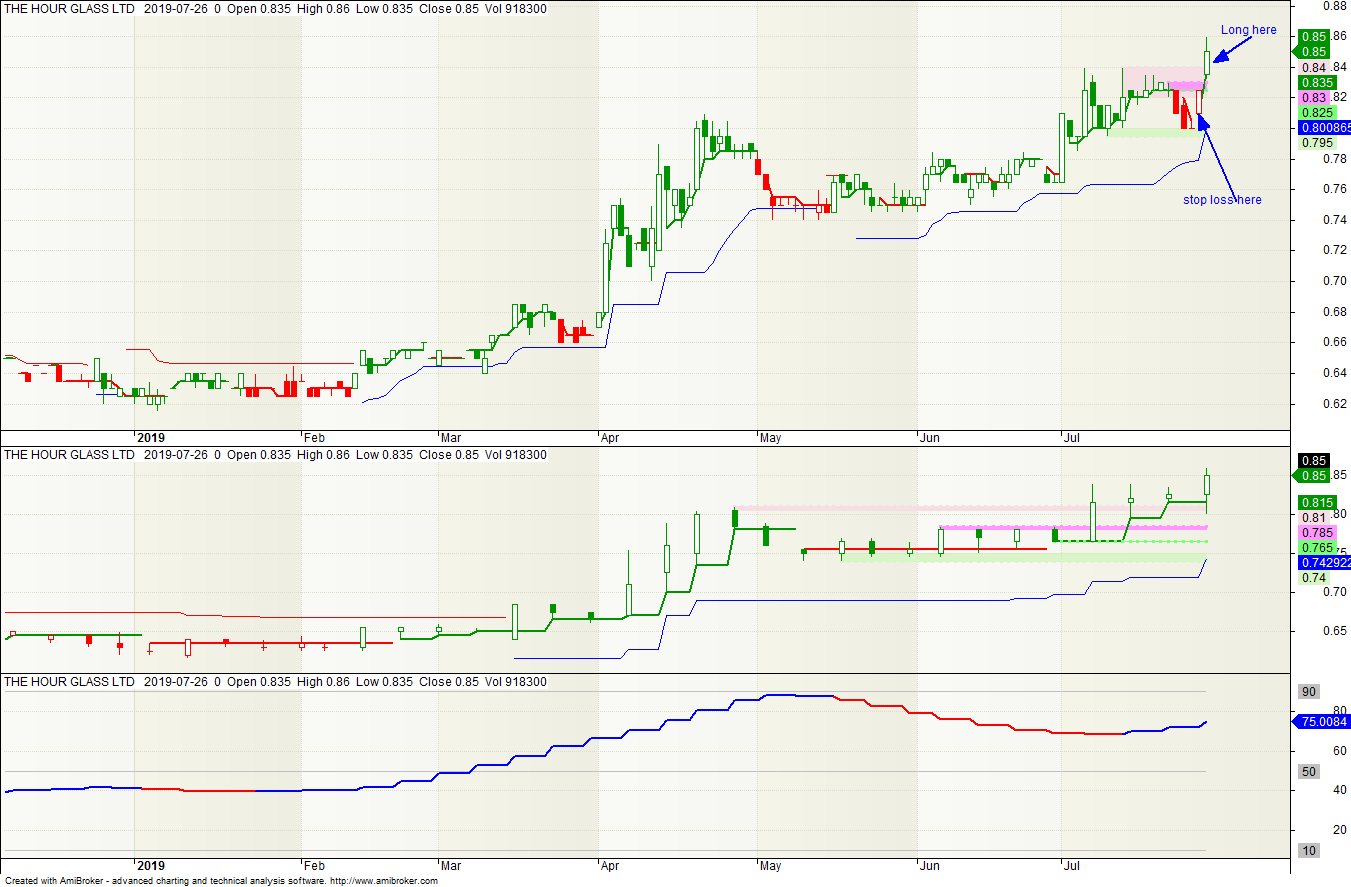
Task: Click the 'stop loss here' annotation text
Action: tap(1222, 200)
